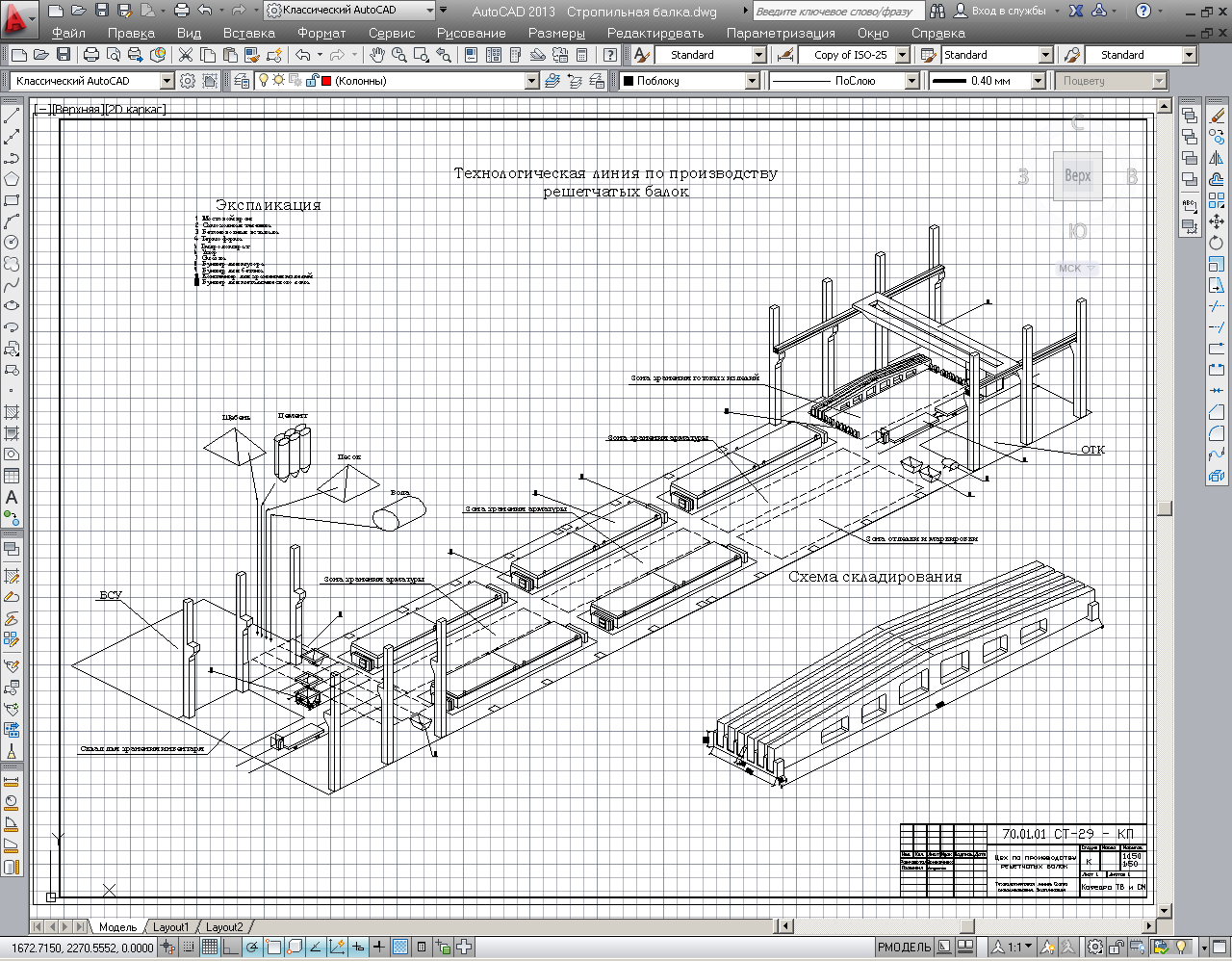1232x961 pixels.
Task: Click the РМОДЕЛЬ status bar button
Action: click(904, 948)
